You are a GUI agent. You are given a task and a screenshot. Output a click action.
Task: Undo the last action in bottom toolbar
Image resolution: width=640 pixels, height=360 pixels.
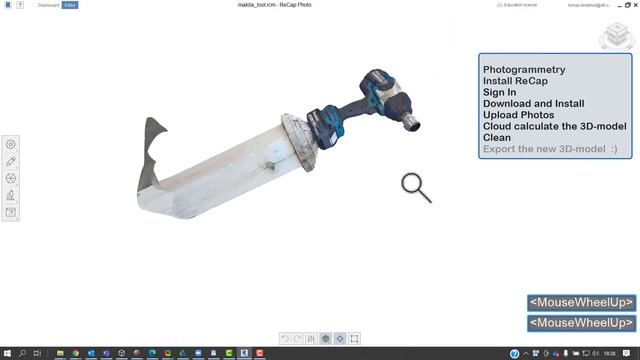285,338
